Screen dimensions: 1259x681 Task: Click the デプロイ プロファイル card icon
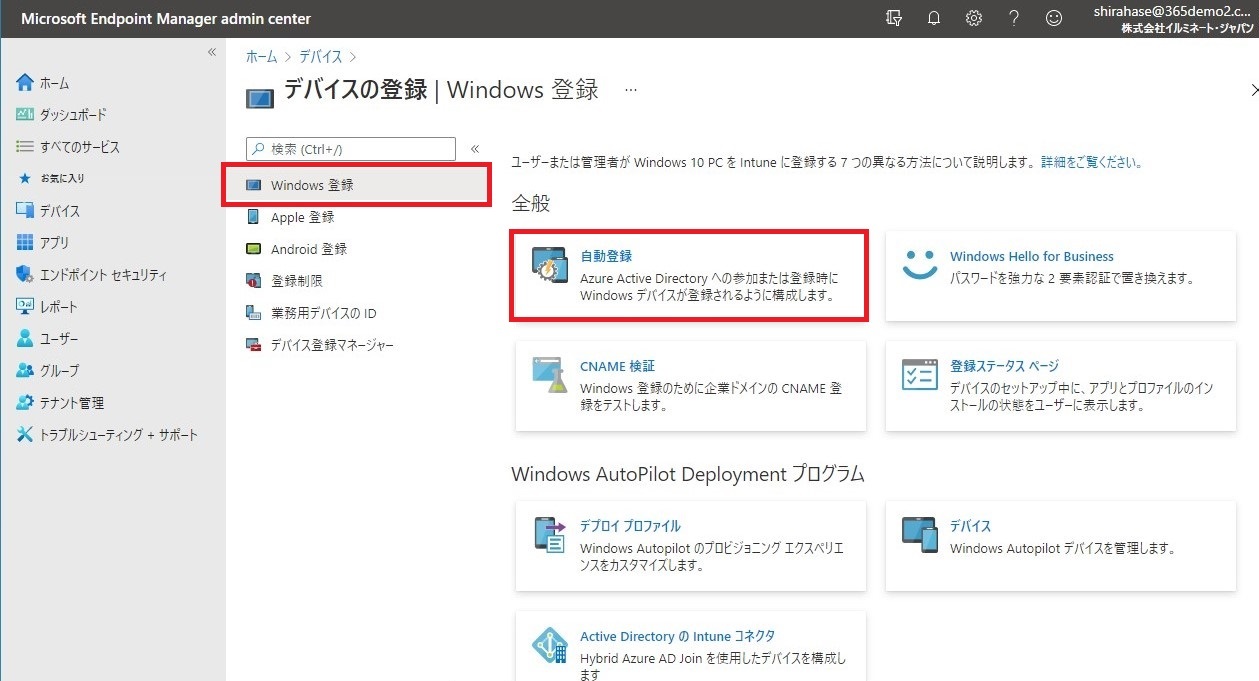pos(549,535)
